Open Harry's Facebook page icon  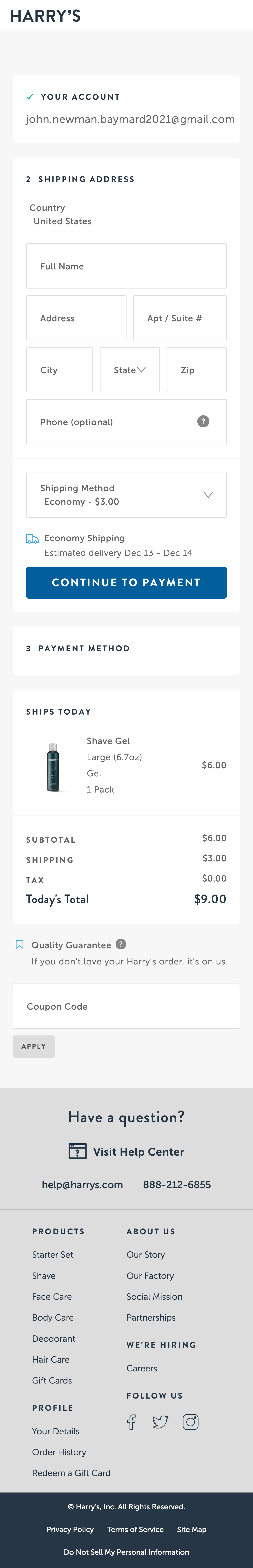pos(131,1422)
